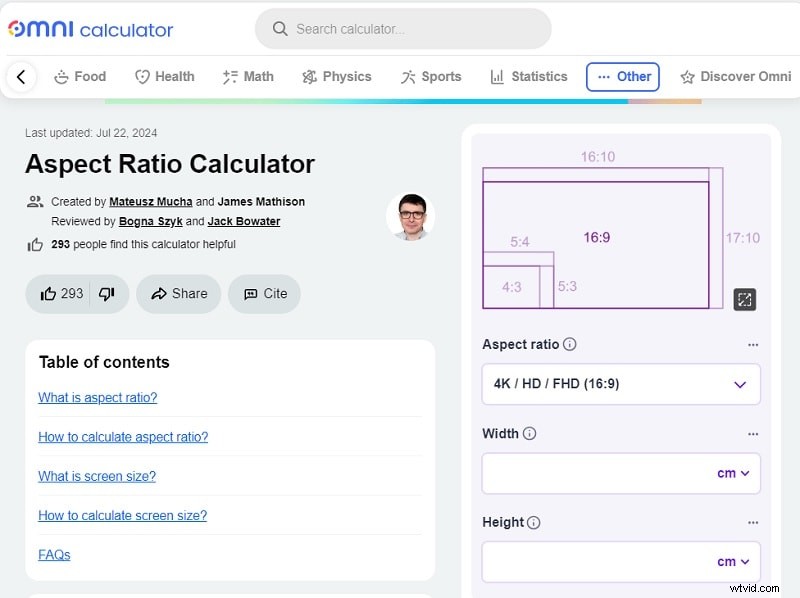Viewport: 800px width, 598px height.
Task: Change the Height unit from cm
Action: 733,562
